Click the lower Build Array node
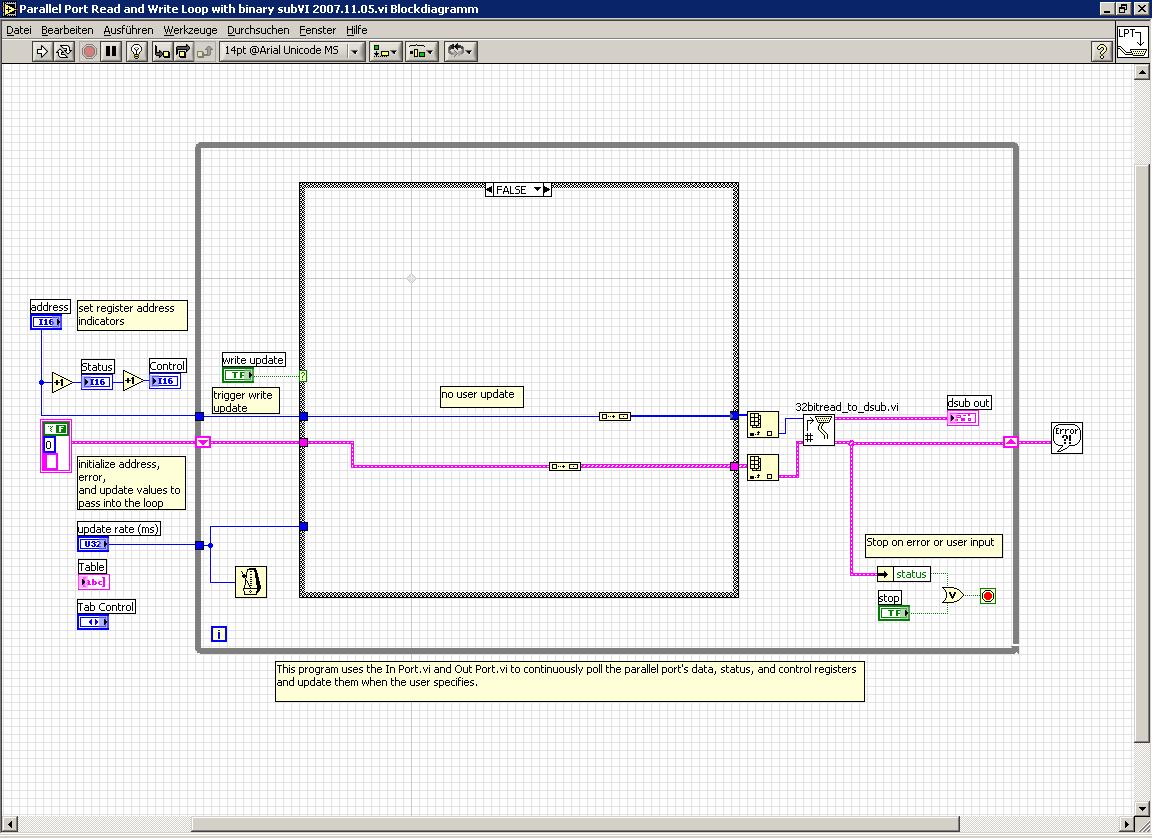This screenshot has width=1152, height=838. click(763, 468)
